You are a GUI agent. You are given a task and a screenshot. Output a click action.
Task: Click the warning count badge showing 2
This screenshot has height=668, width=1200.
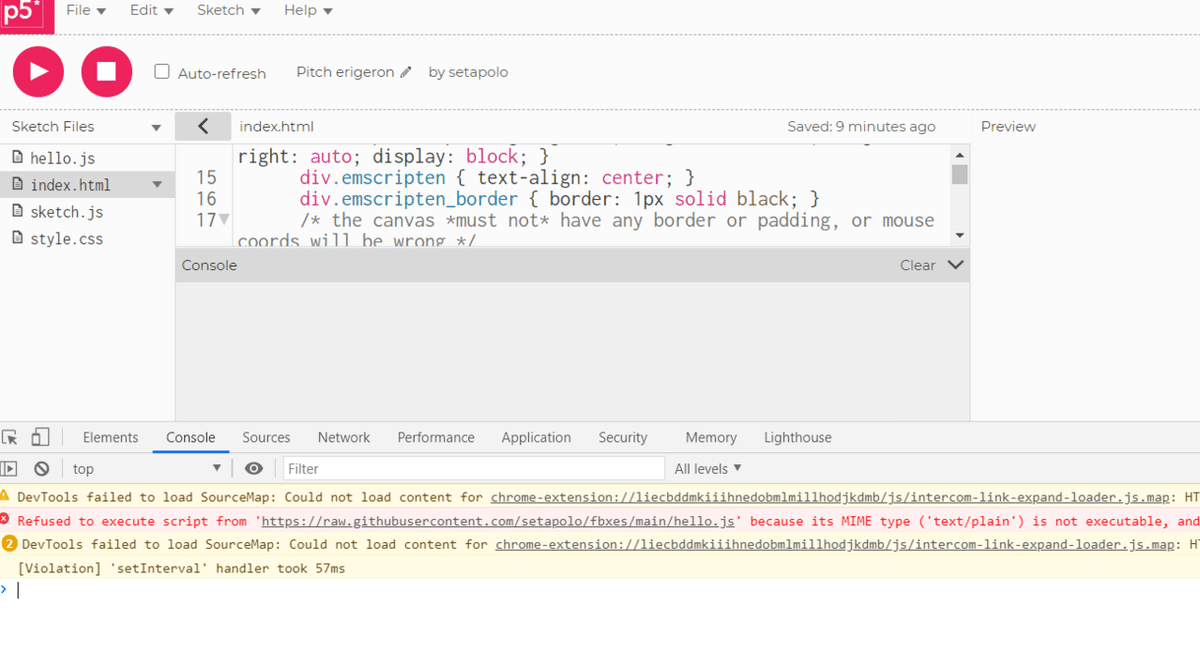pos(10,545)
